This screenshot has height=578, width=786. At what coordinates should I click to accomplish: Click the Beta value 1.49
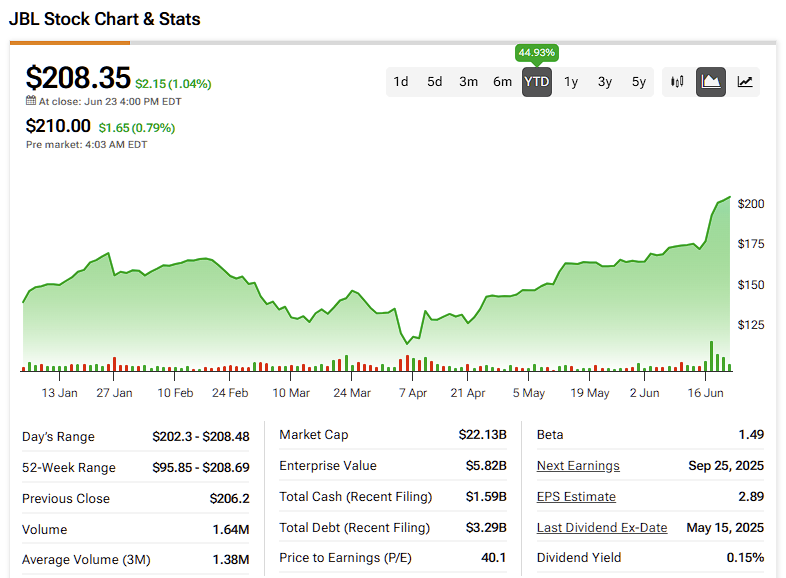click(x=751, y=435)
